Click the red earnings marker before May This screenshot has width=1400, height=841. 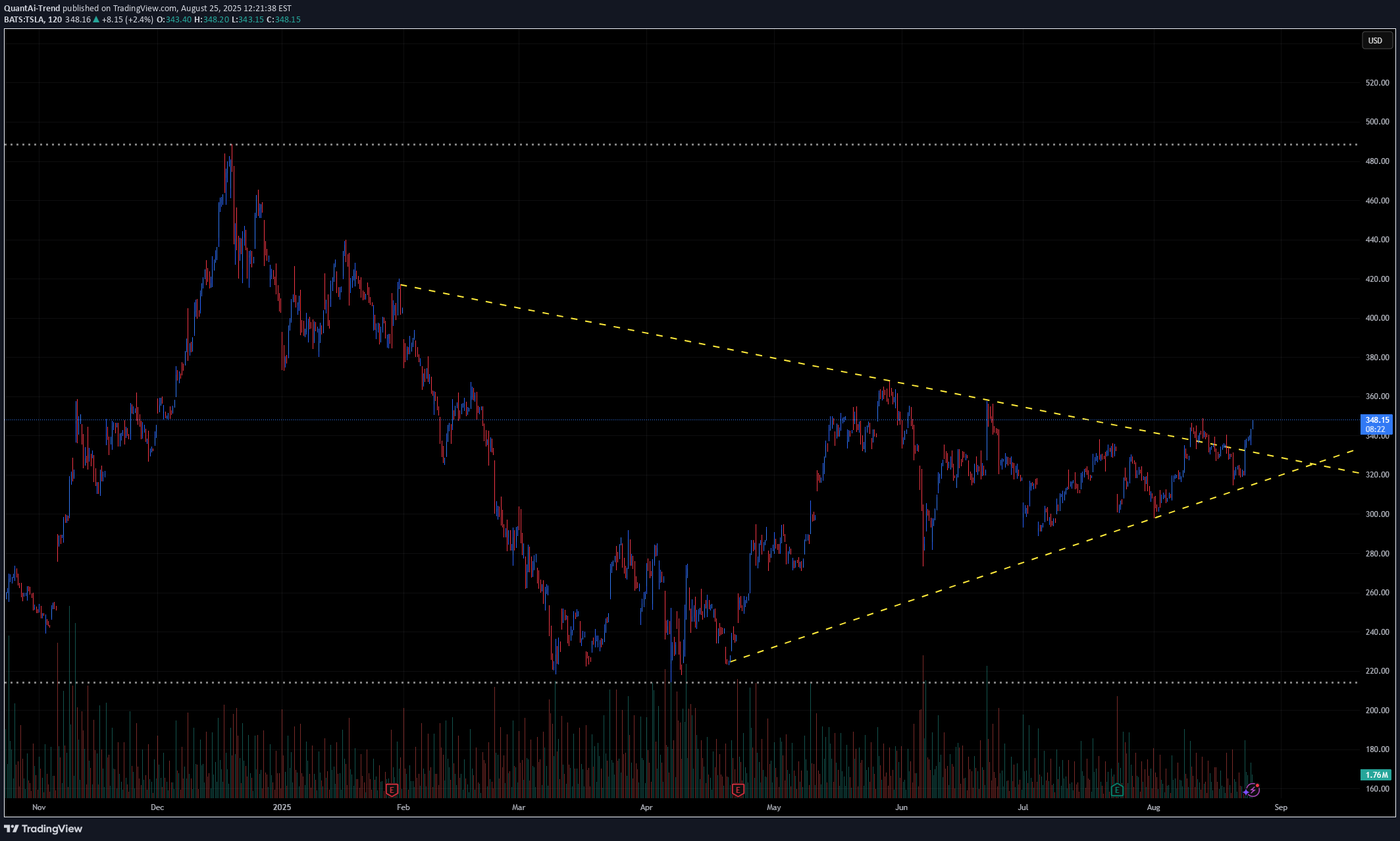pyautogui.click(x=738, y=790)
